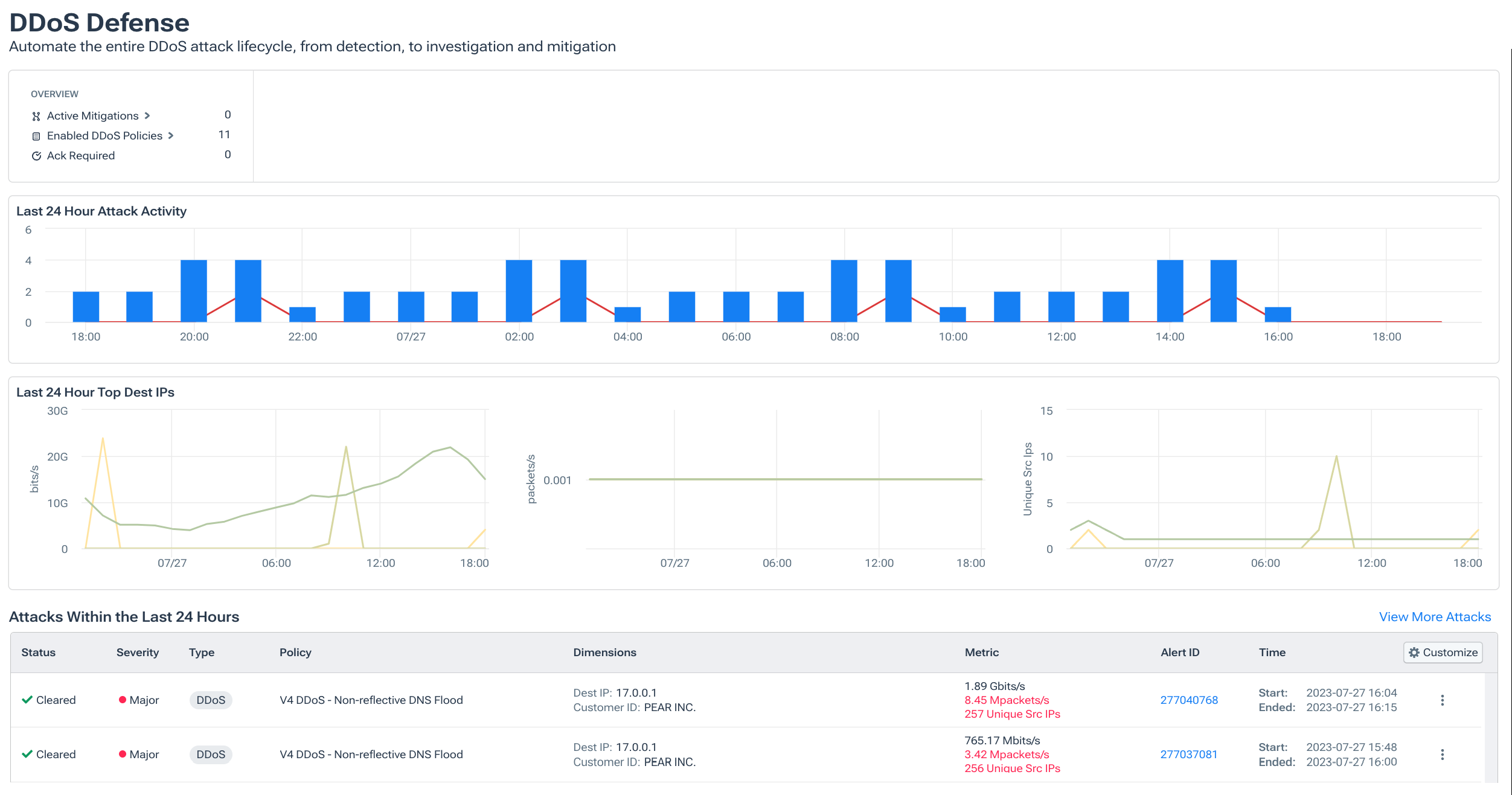Viewport: 1512px width, 795px height.
Task: Click the tallest bar near 20:00 in Attack Activity chart
Action: (194, 290)
